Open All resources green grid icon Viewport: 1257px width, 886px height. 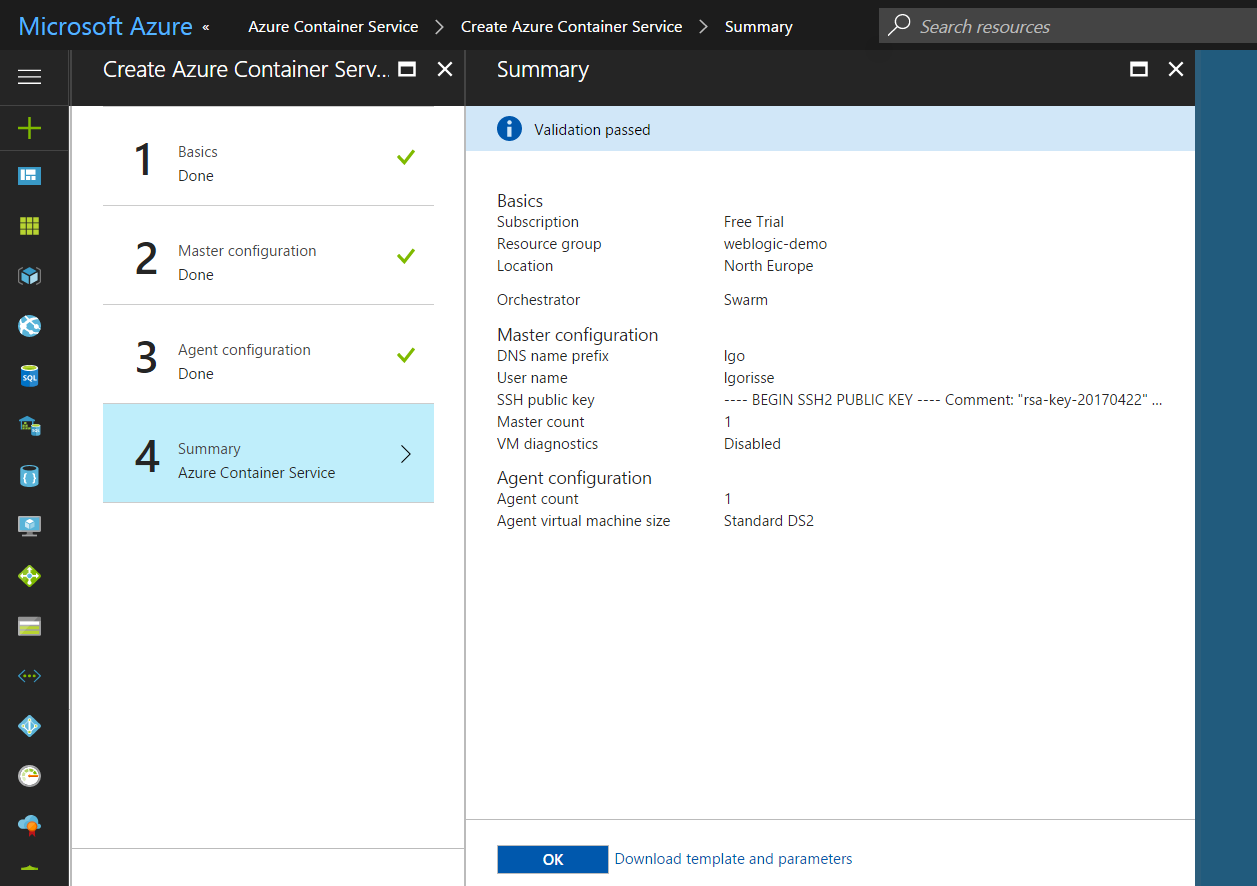coord(30,226)
